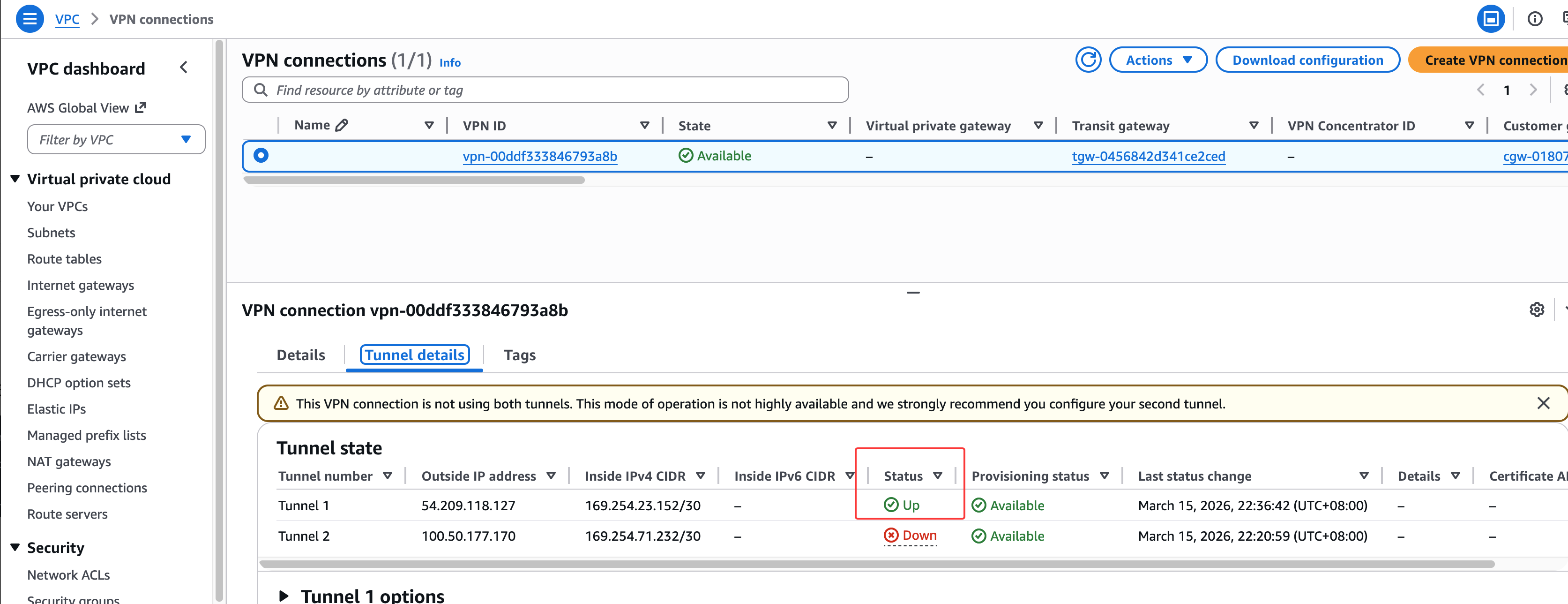
Task: Open the hamburger navigation menu
Action: click(29, 18)
